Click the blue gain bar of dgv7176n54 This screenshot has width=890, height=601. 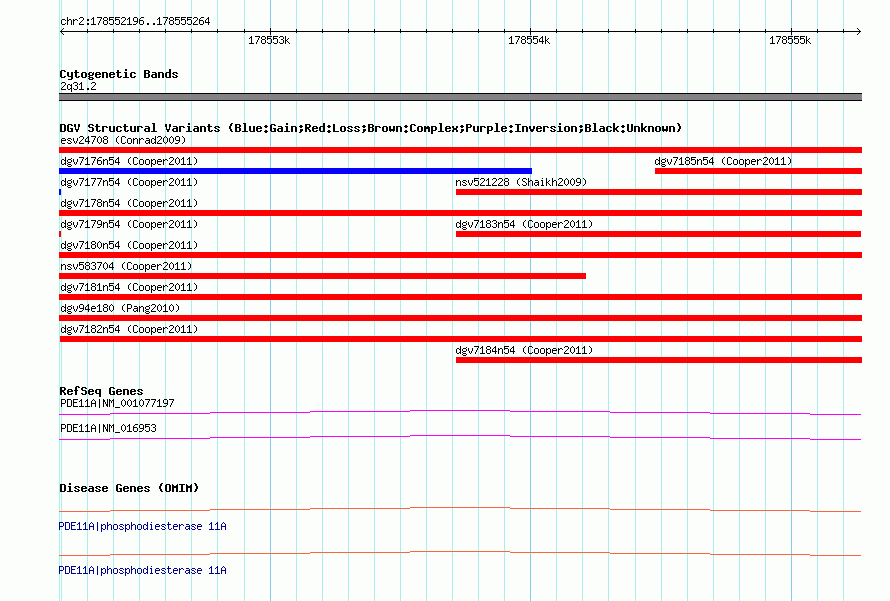click(295, 171)
